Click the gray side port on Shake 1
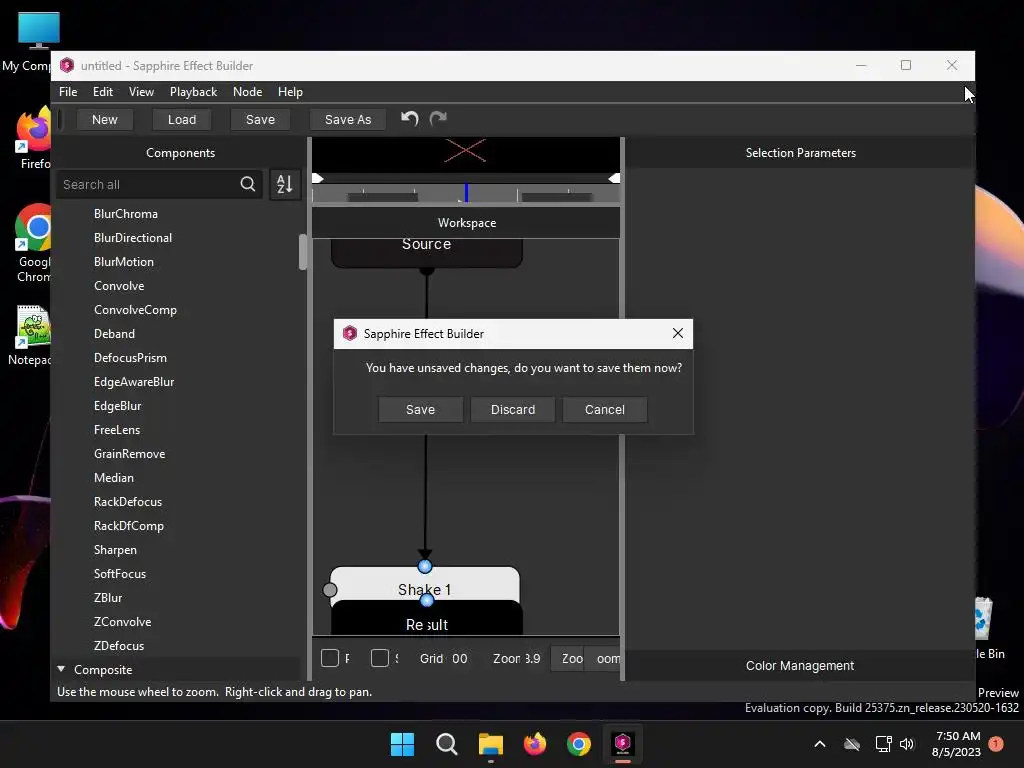This screenshot has width=1024, height=768. (330, 590)
